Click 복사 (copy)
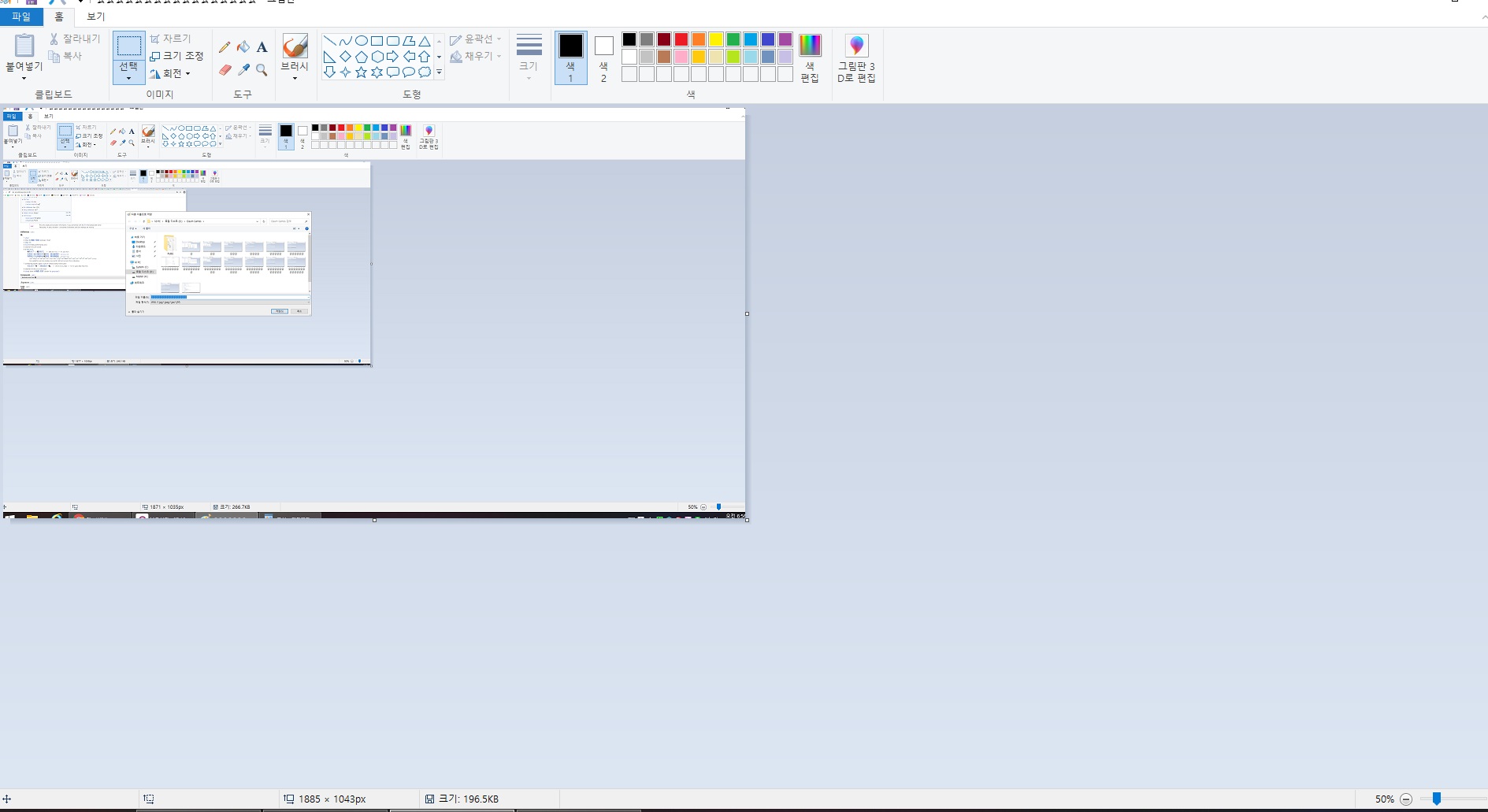1488x812 pixels. click(x=65, y=56)
